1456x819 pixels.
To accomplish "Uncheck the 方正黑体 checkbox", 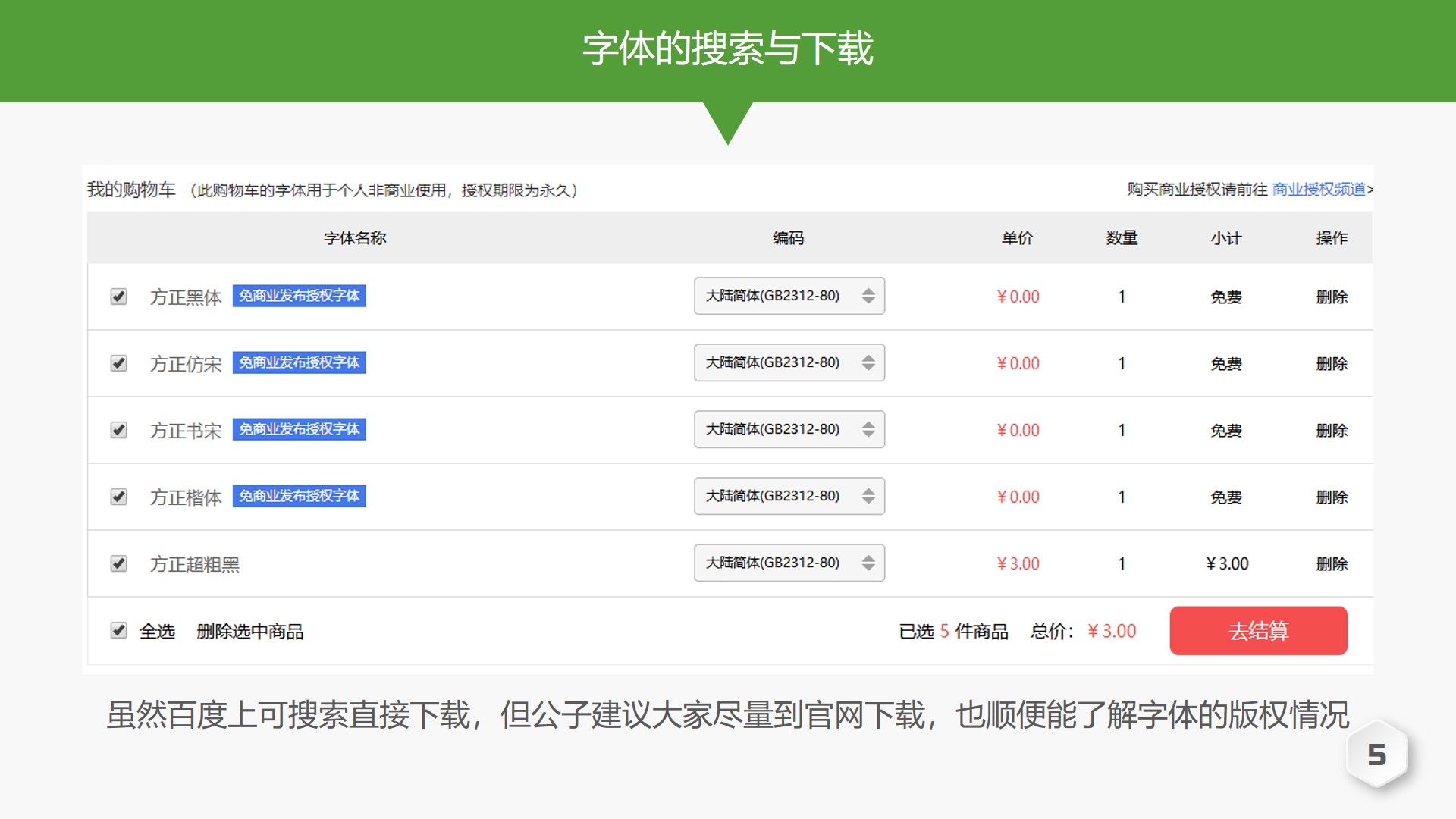I will pos(118,297).
